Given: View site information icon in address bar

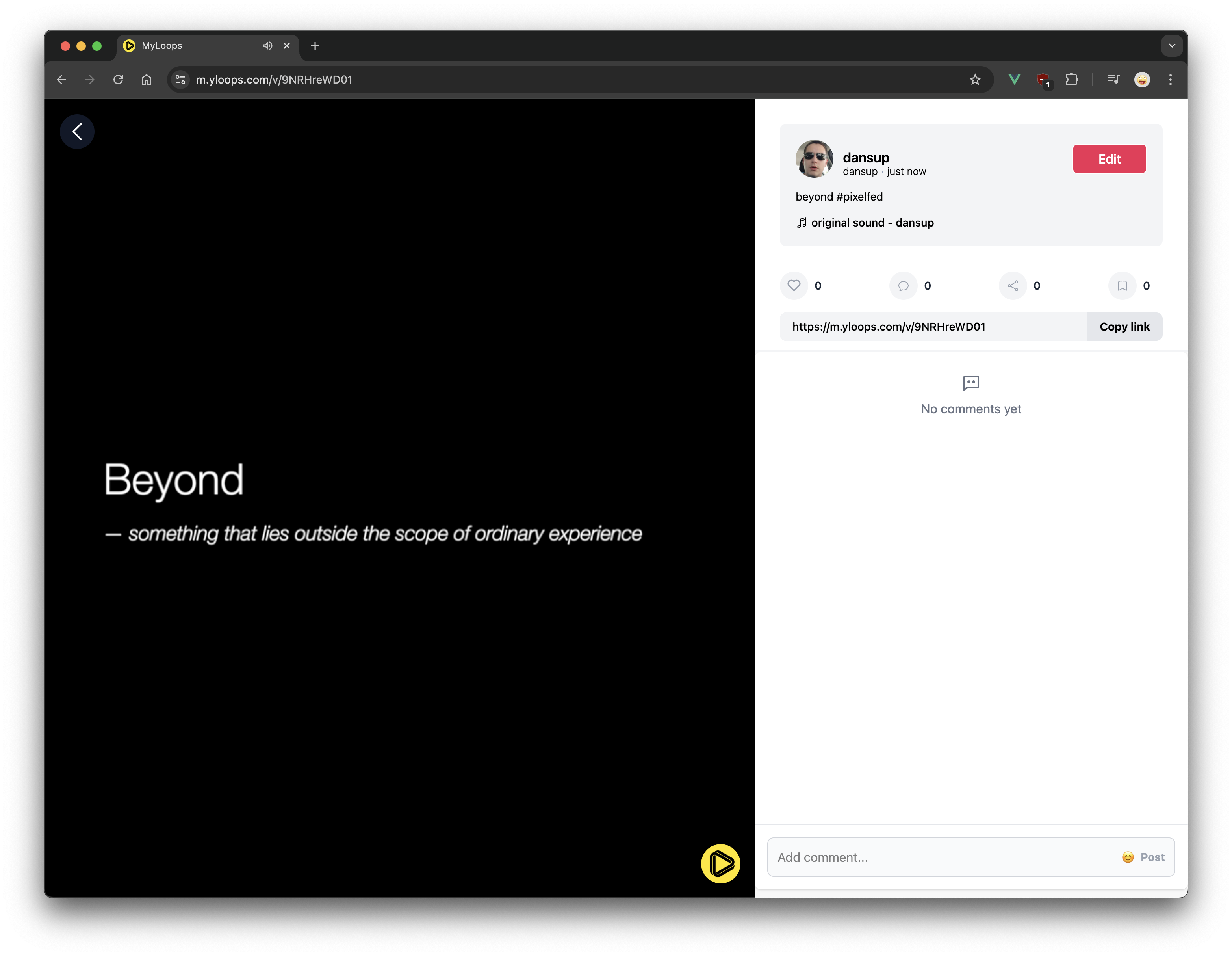Looking at the screenshot, I should [x=180, y=80].
